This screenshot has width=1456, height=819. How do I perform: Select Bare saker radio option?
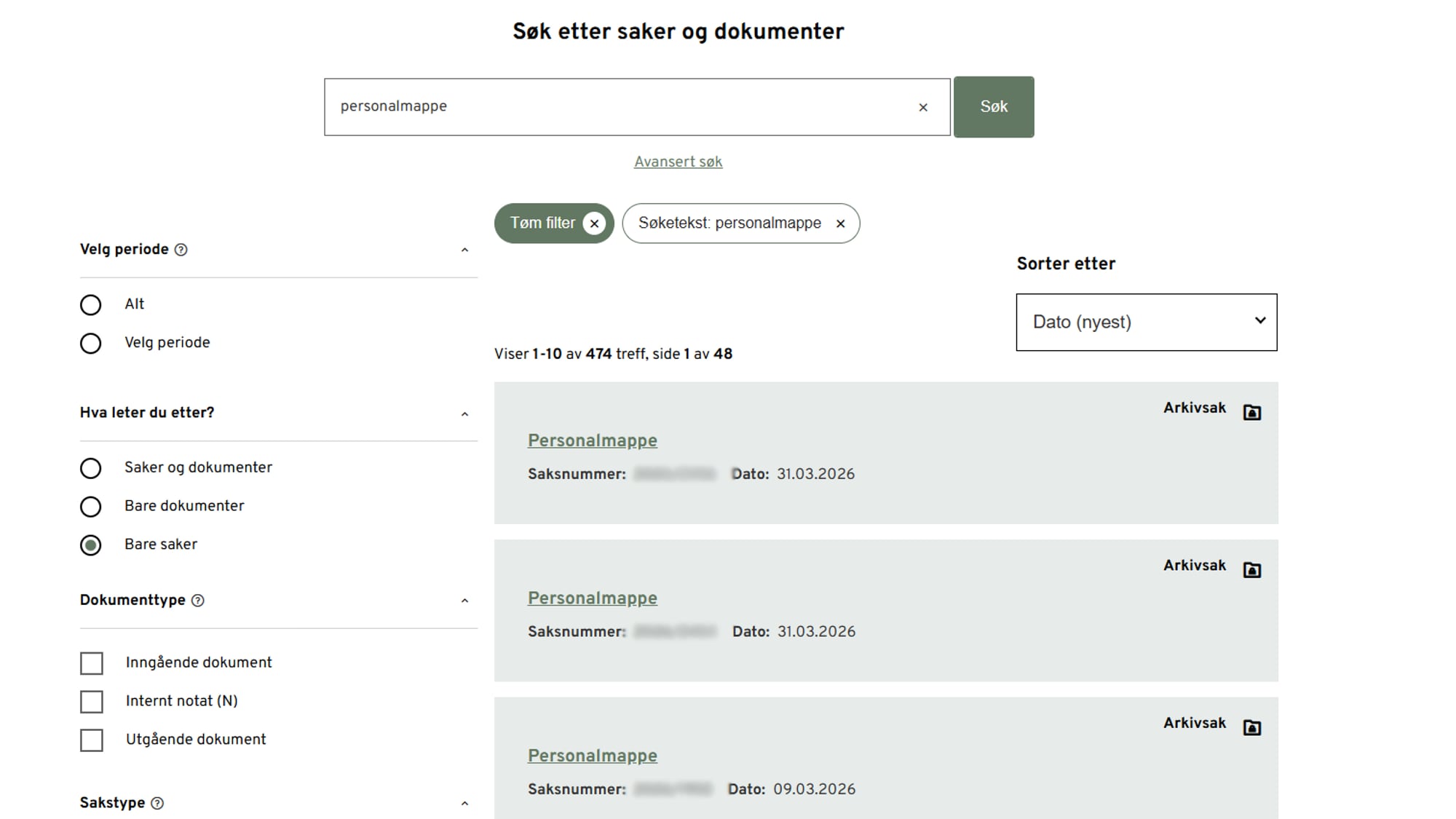pos(91,545)
